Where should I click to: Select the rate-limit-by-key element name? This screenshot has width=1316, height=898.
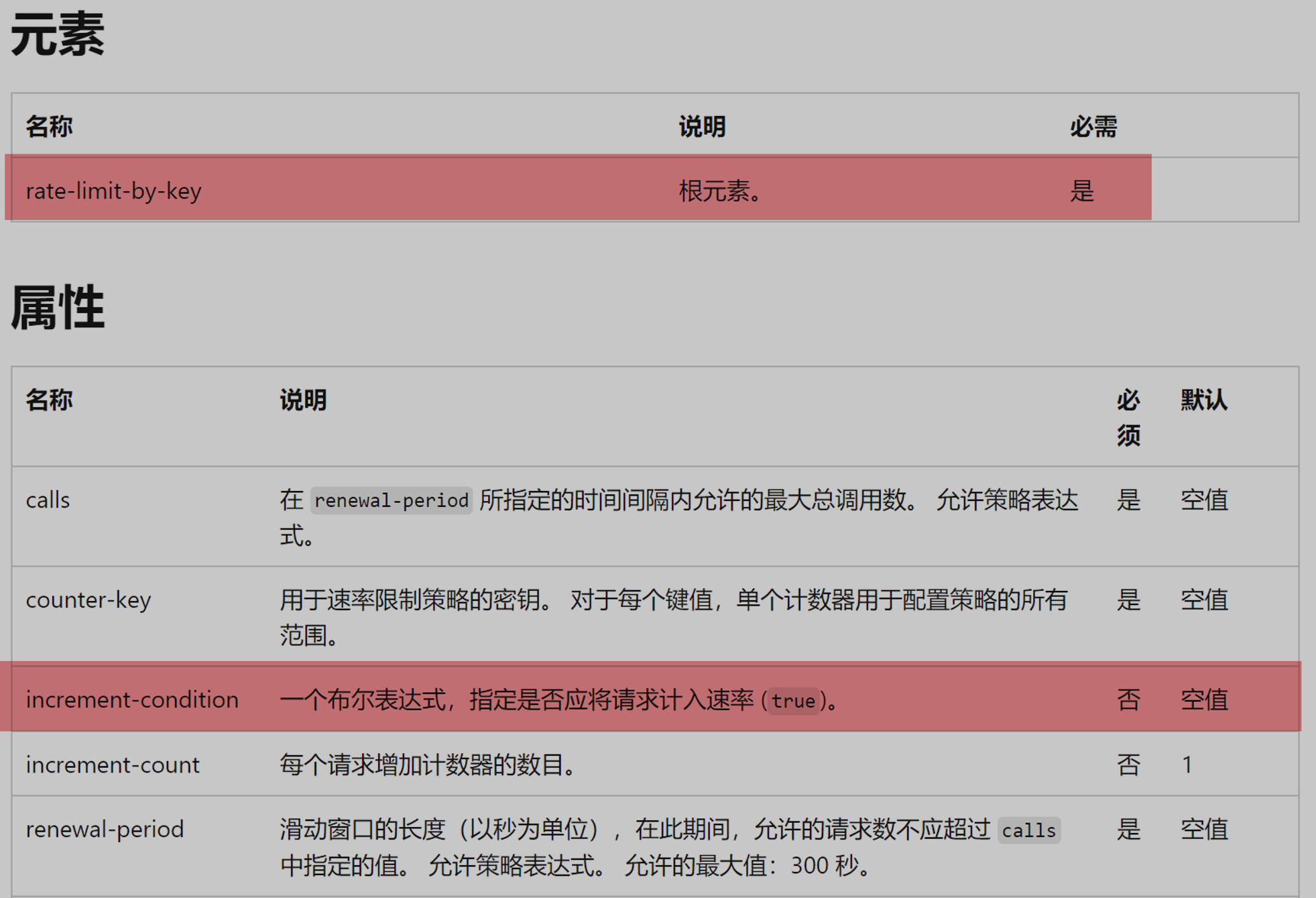[113, 191]
